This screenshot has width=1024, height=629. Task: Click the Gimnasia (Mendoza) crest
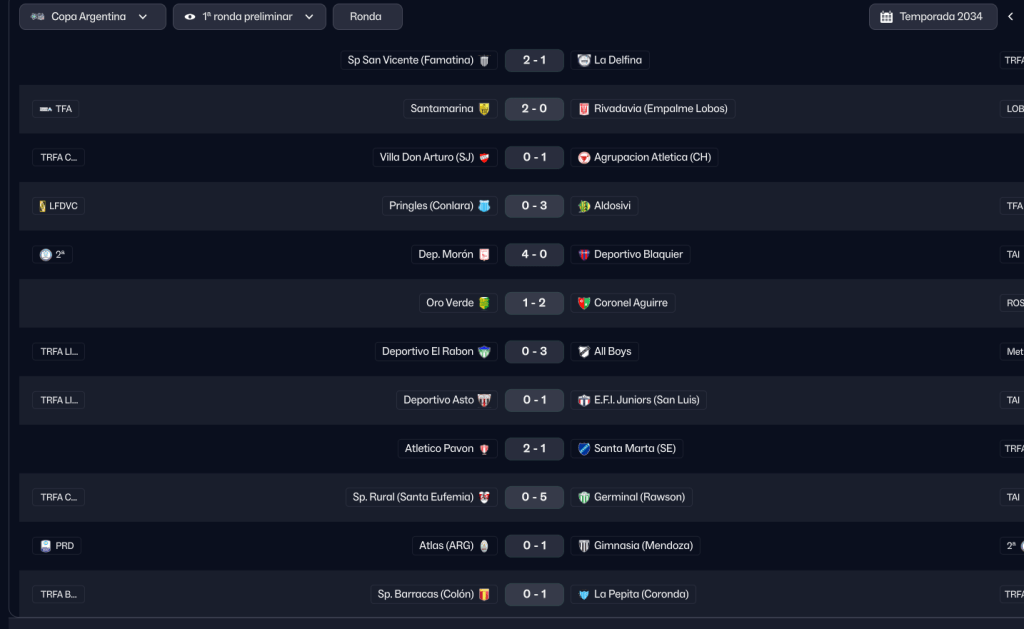(584, 546)
